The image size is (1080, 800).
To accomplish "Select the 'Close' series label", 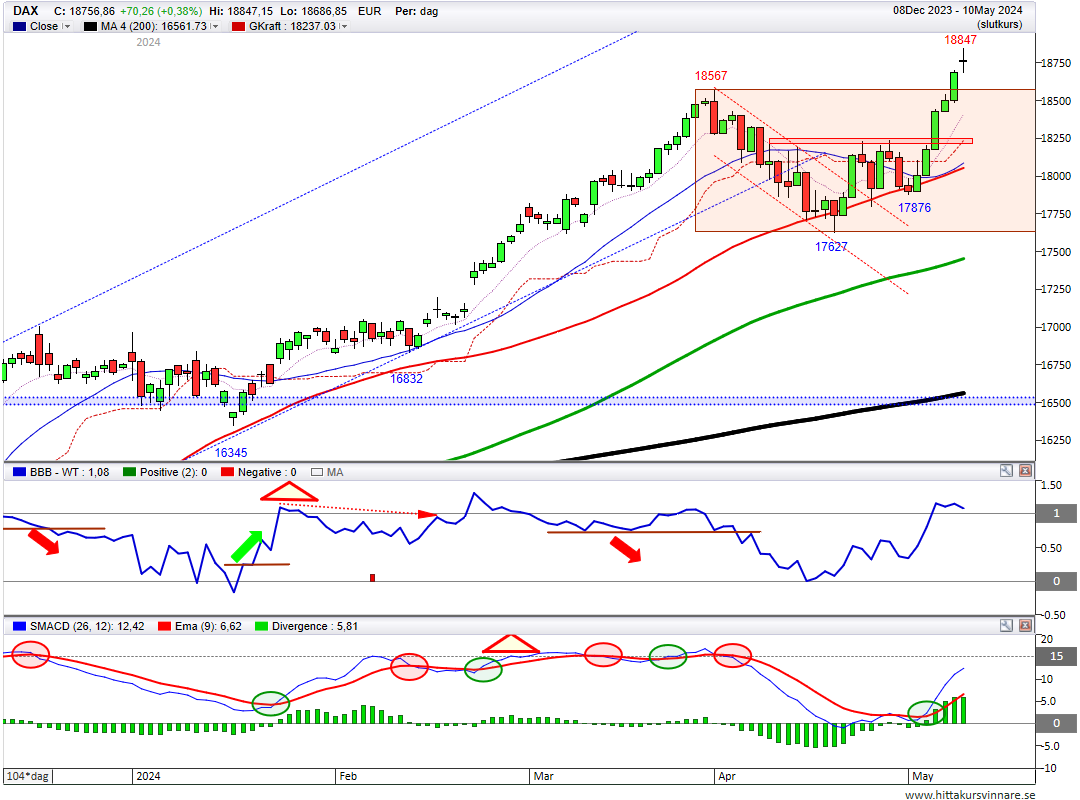I will tap(44, 26).
